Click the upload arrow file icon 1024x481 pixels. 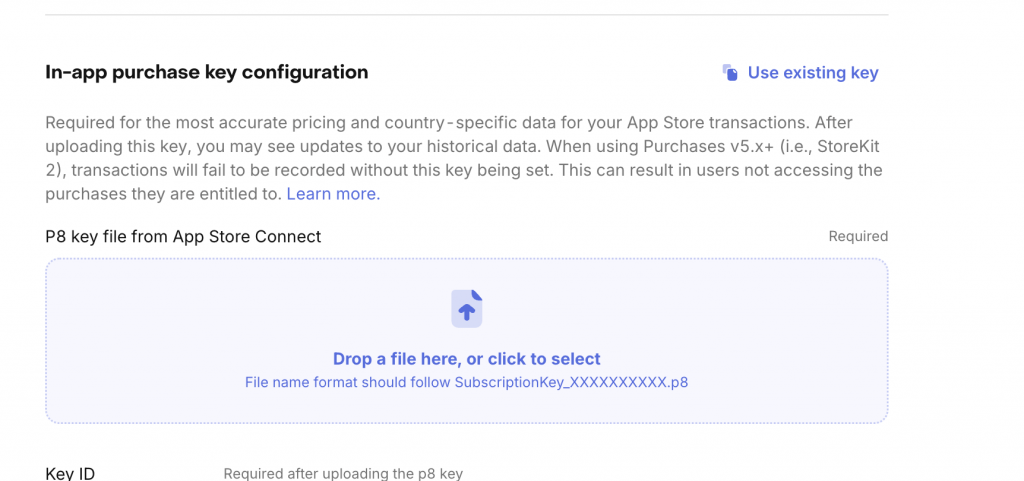[x=467, y=309]
